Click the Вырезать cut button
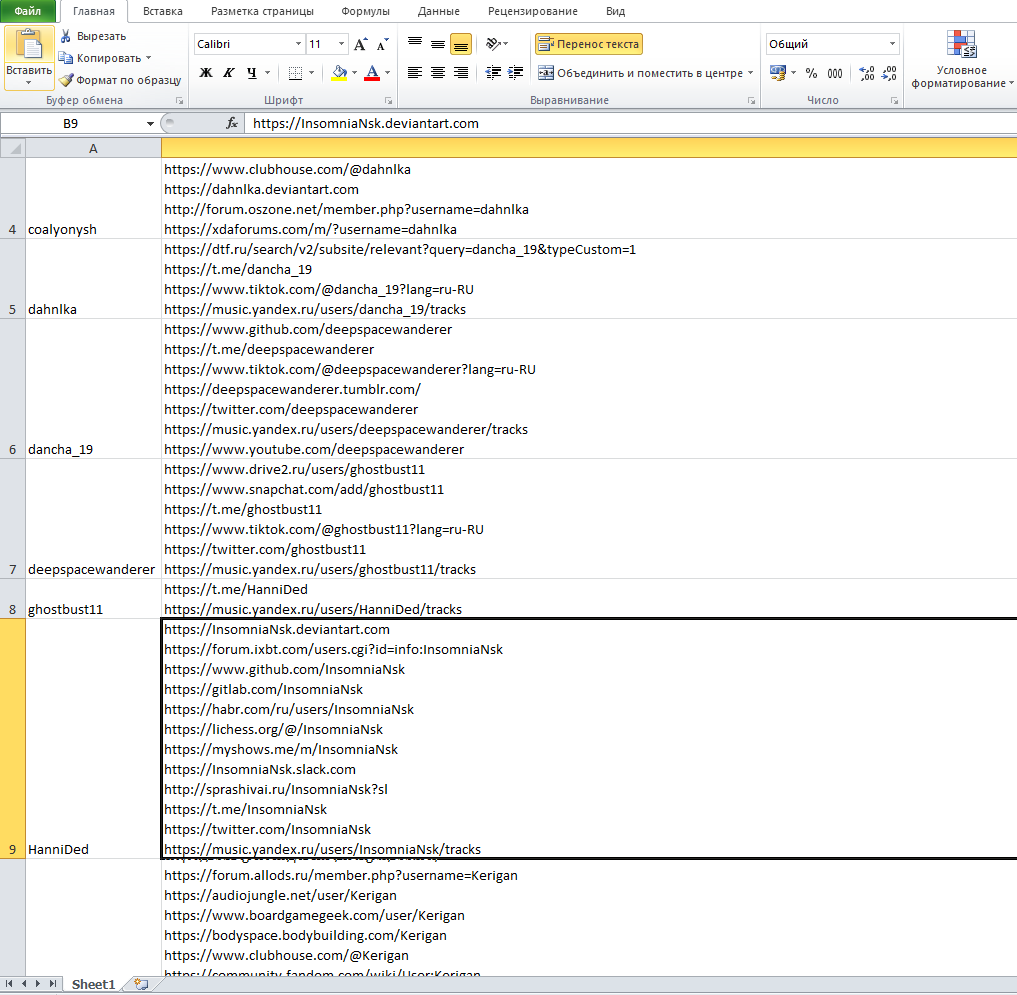Viewport: 1017px width, 995px height. click(x=93, y=36)
